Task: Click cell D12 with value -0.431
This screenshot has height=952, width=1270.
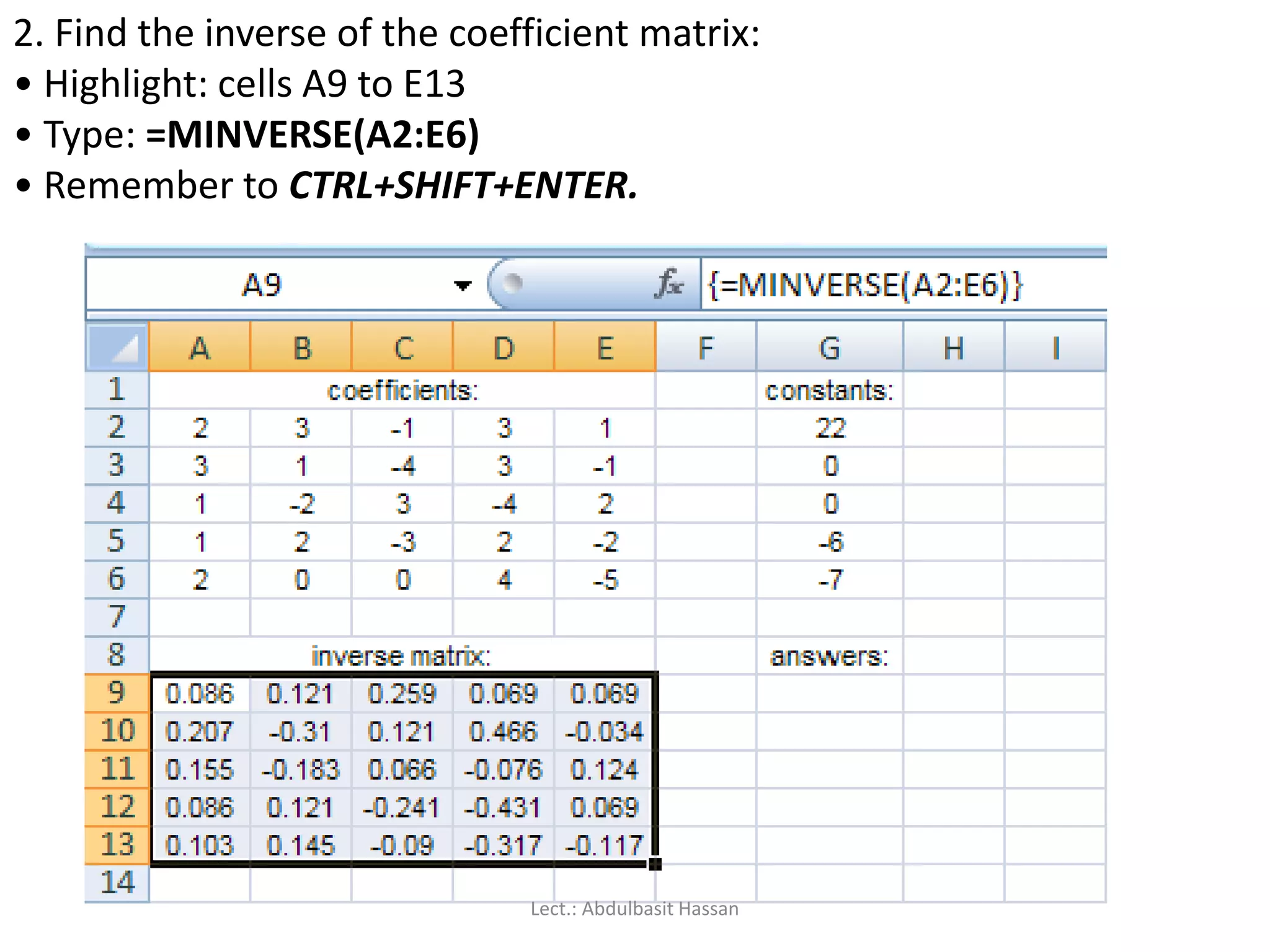Action: (504, 807)
